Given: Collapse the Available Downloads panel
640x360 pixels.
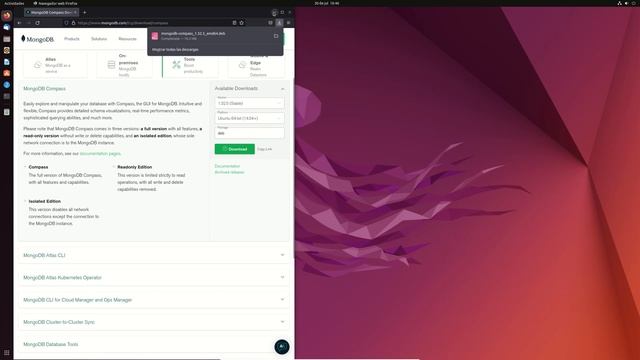Looking at the screenshot, I should 282,89.
